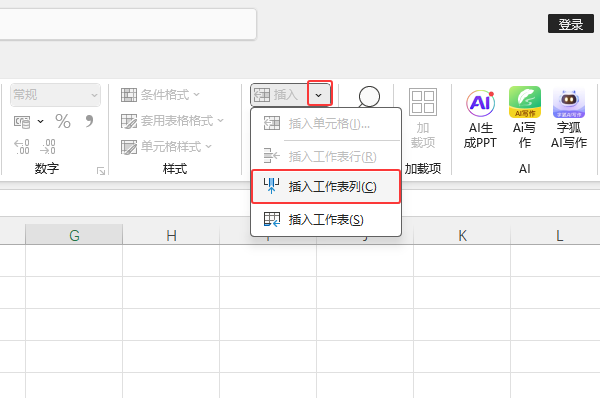
Task: Choose 插入工作表(S) from the menu
Action: click(326, 220)
